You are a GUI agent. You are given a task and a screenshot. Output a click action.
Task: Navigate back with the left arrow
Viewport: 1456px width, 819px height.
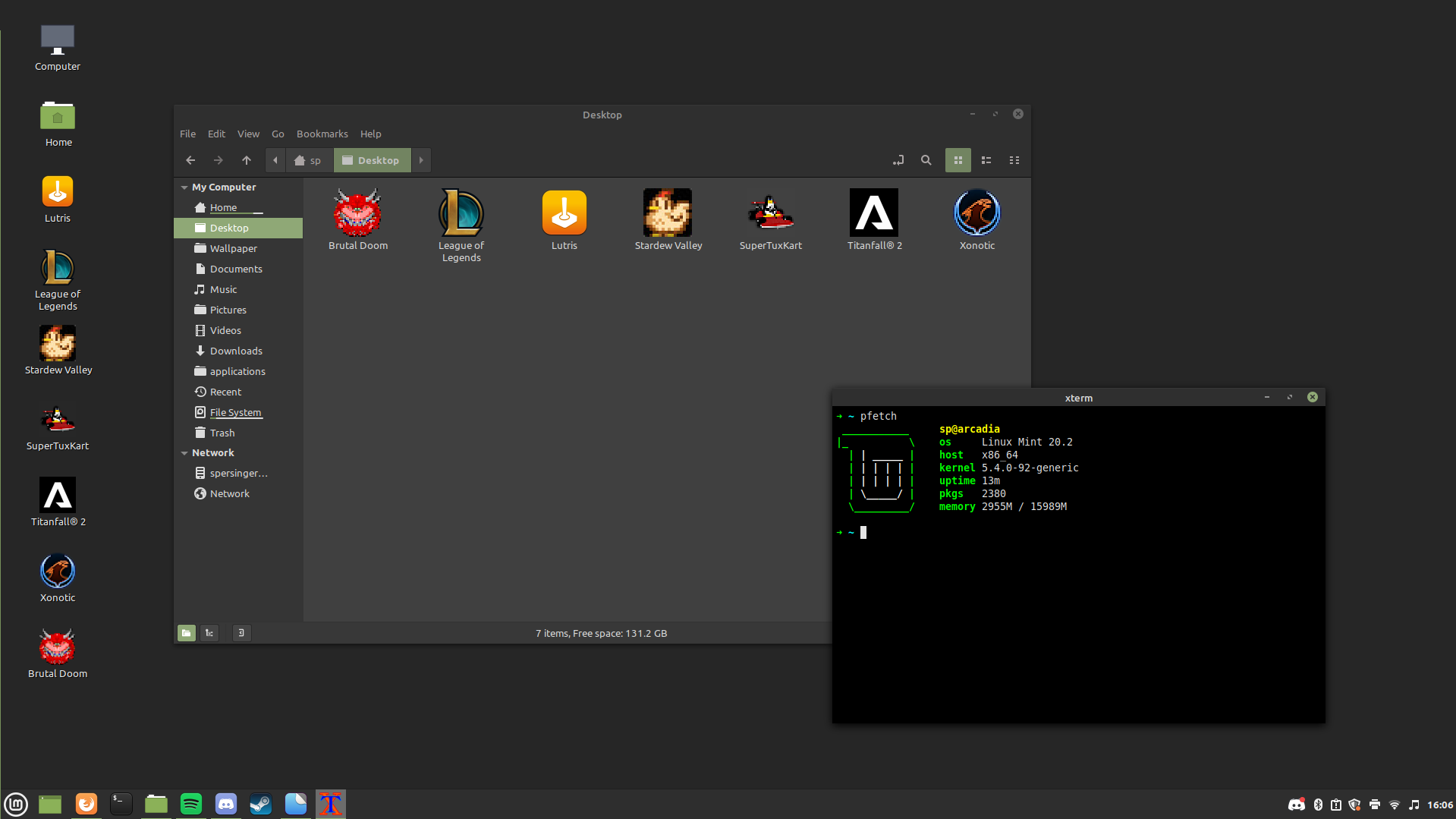[x=190, y=160]
